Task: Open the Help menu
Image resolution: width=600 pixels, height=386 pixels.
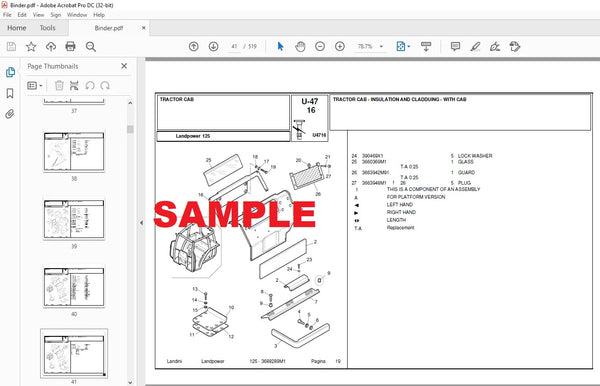Action: [x=99, y=15]
